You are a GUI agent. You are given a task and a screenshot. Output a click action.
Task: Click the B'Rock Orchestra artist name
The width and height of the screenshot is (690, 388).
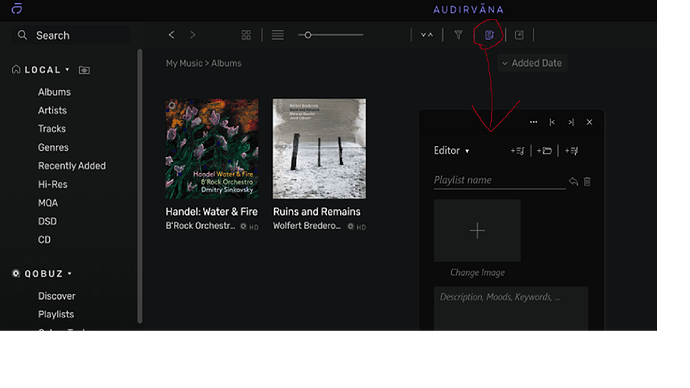pyautogui.click(x=200, y=226)
